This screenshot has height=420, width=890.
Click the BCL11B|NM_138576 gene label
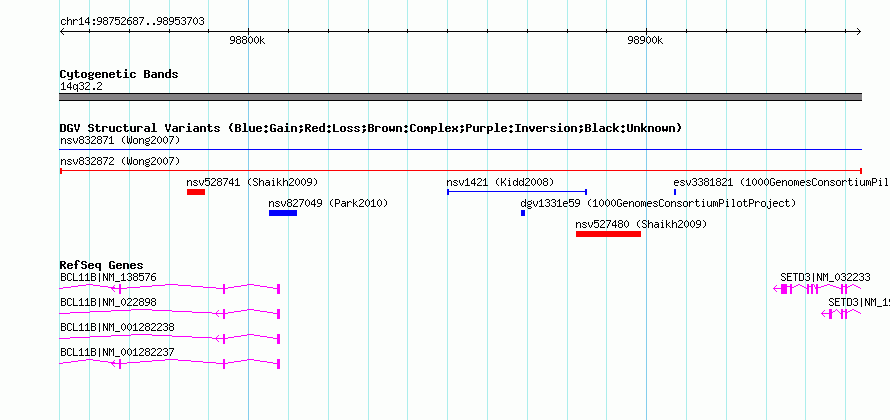tap(108, 278)
